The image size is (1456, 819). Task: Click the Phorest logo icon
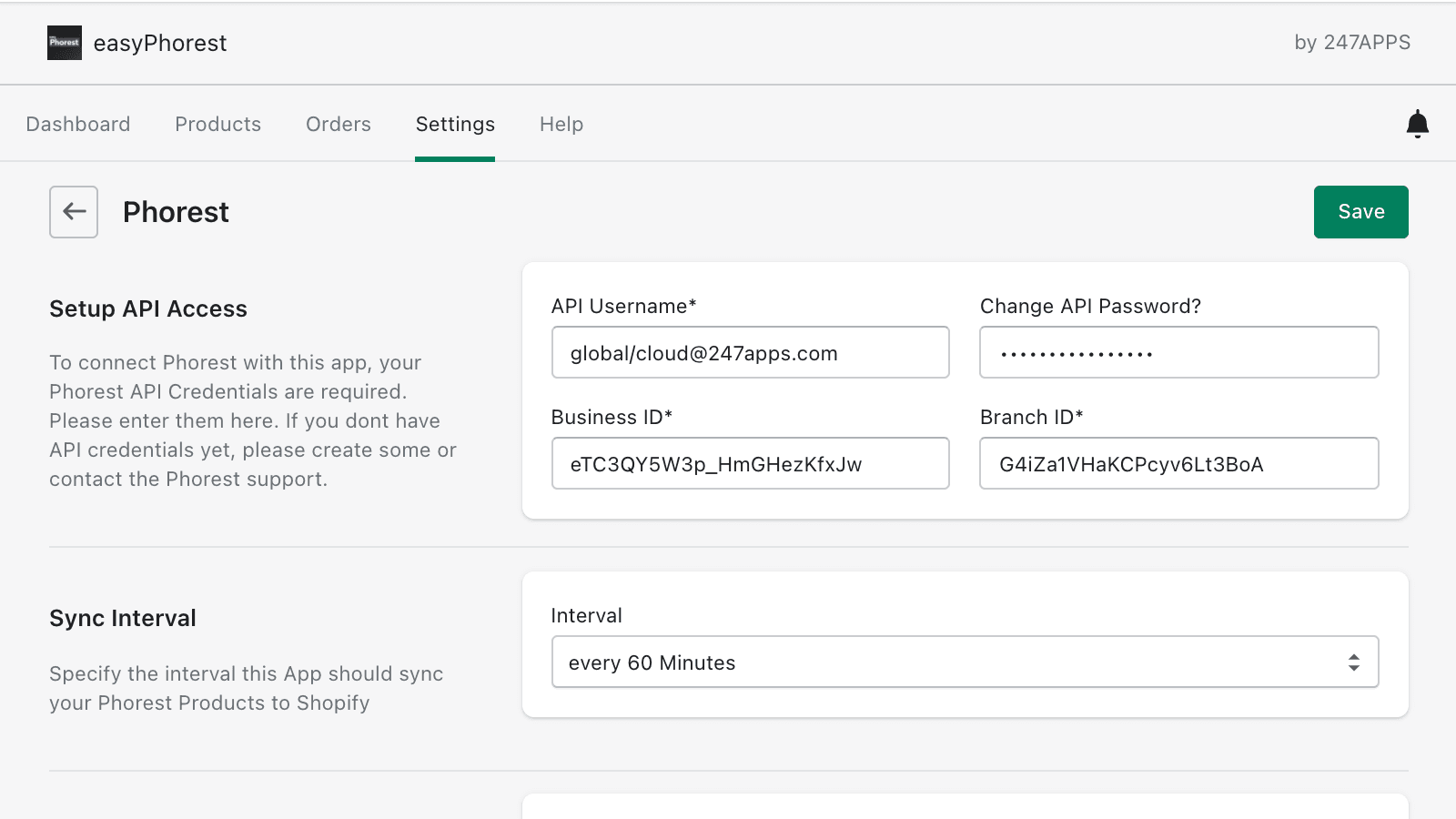(65, 43)
